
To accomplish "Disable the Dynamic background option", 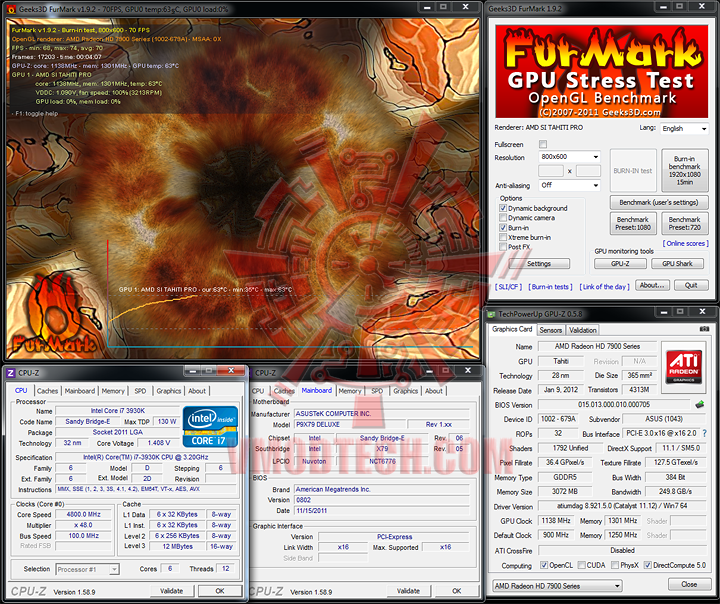I will click(503, 208).
